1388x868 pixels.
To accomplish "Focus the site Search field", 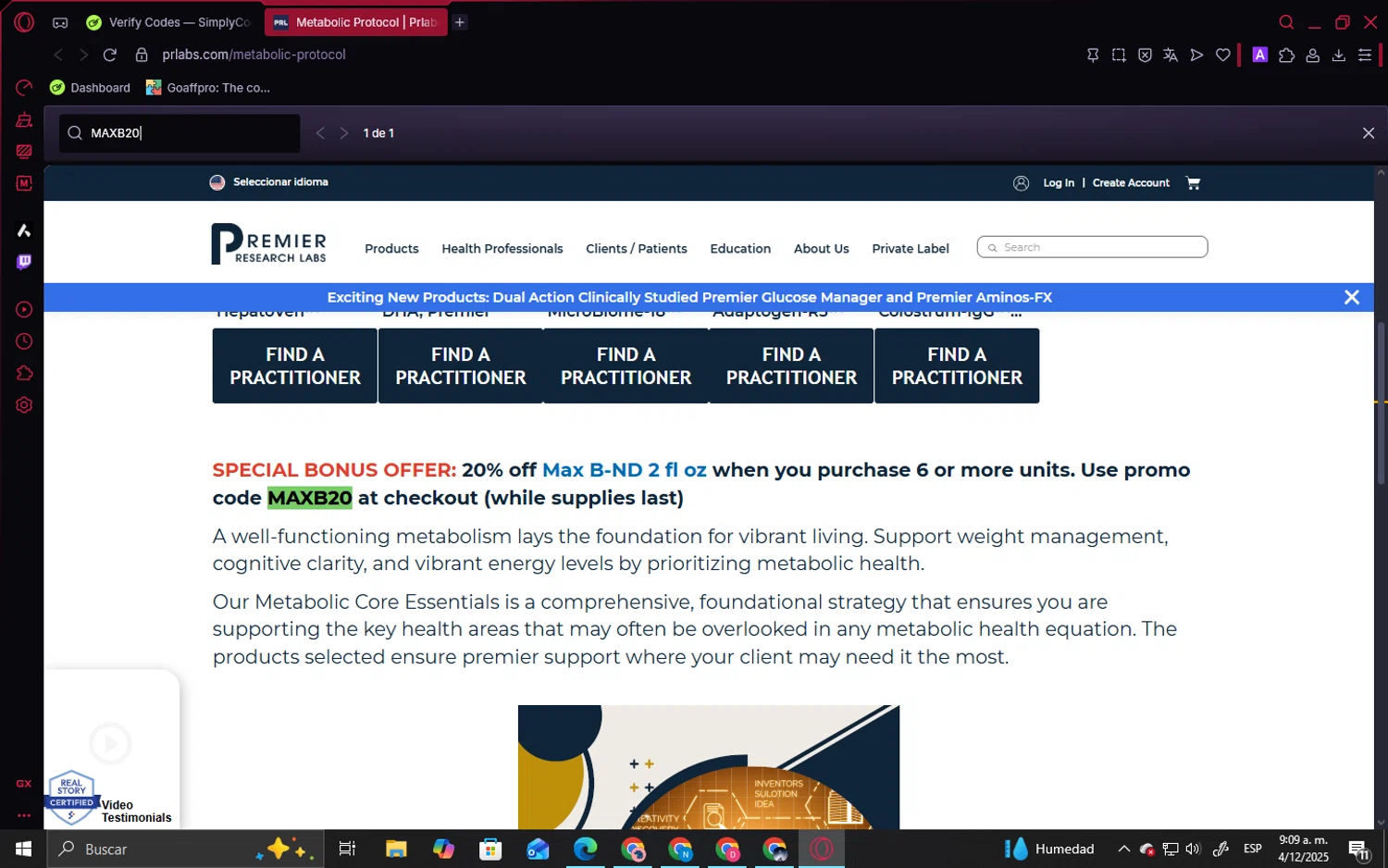I will (x=1092, y=247).
